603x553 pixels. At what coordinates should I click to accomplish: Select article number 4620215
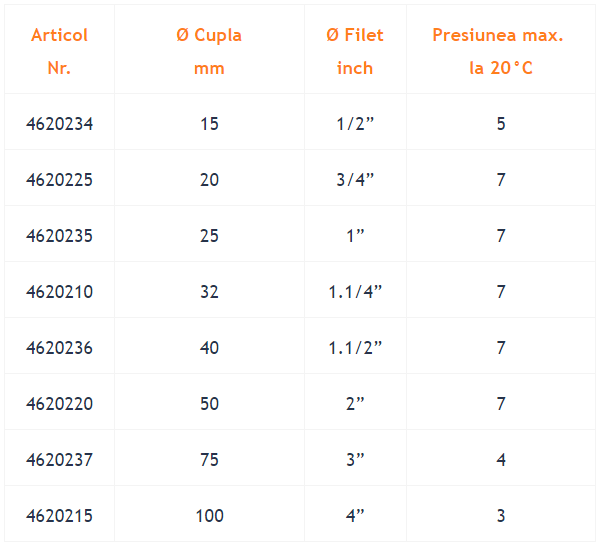point(59,515)
